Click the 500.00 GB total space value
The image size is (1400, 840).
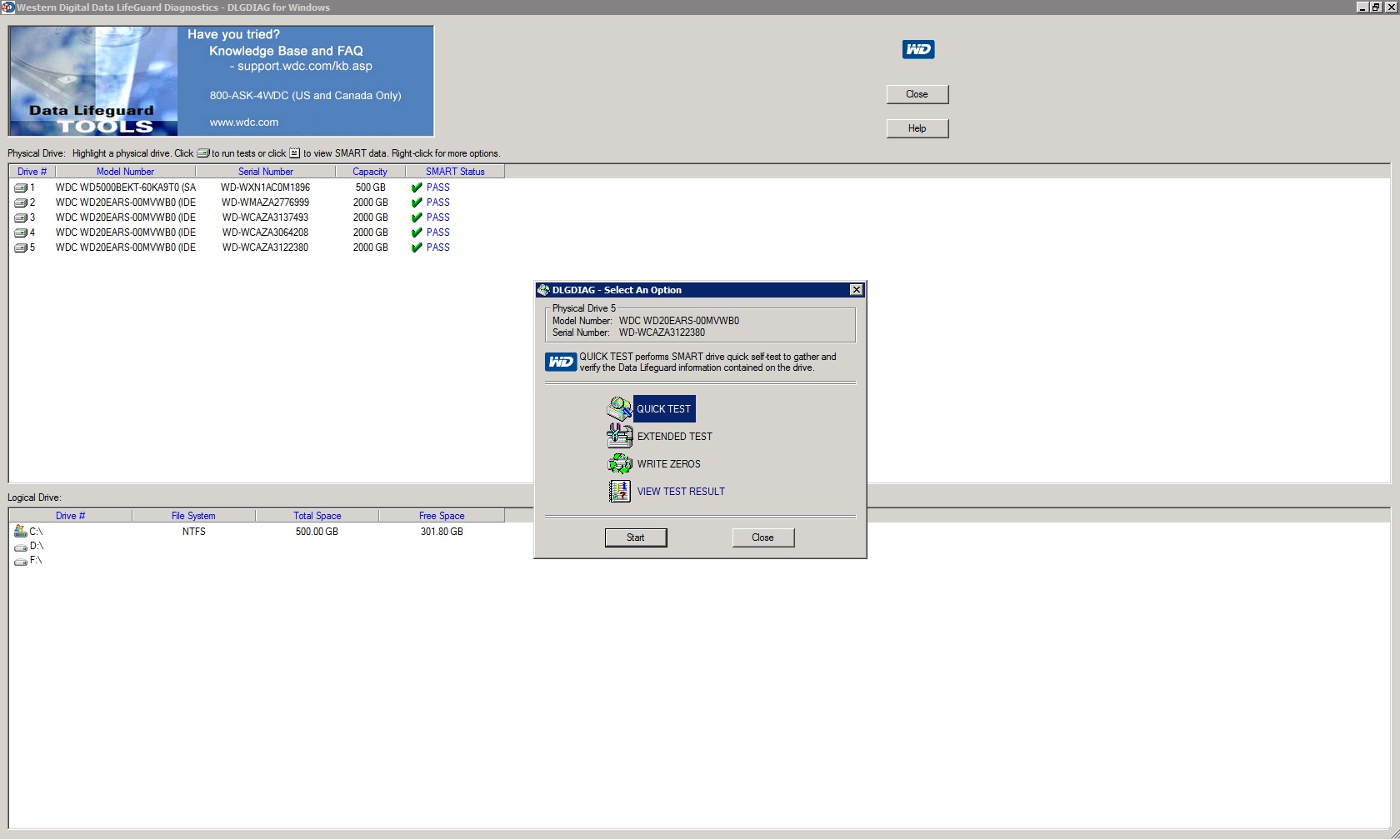(317, 532)
